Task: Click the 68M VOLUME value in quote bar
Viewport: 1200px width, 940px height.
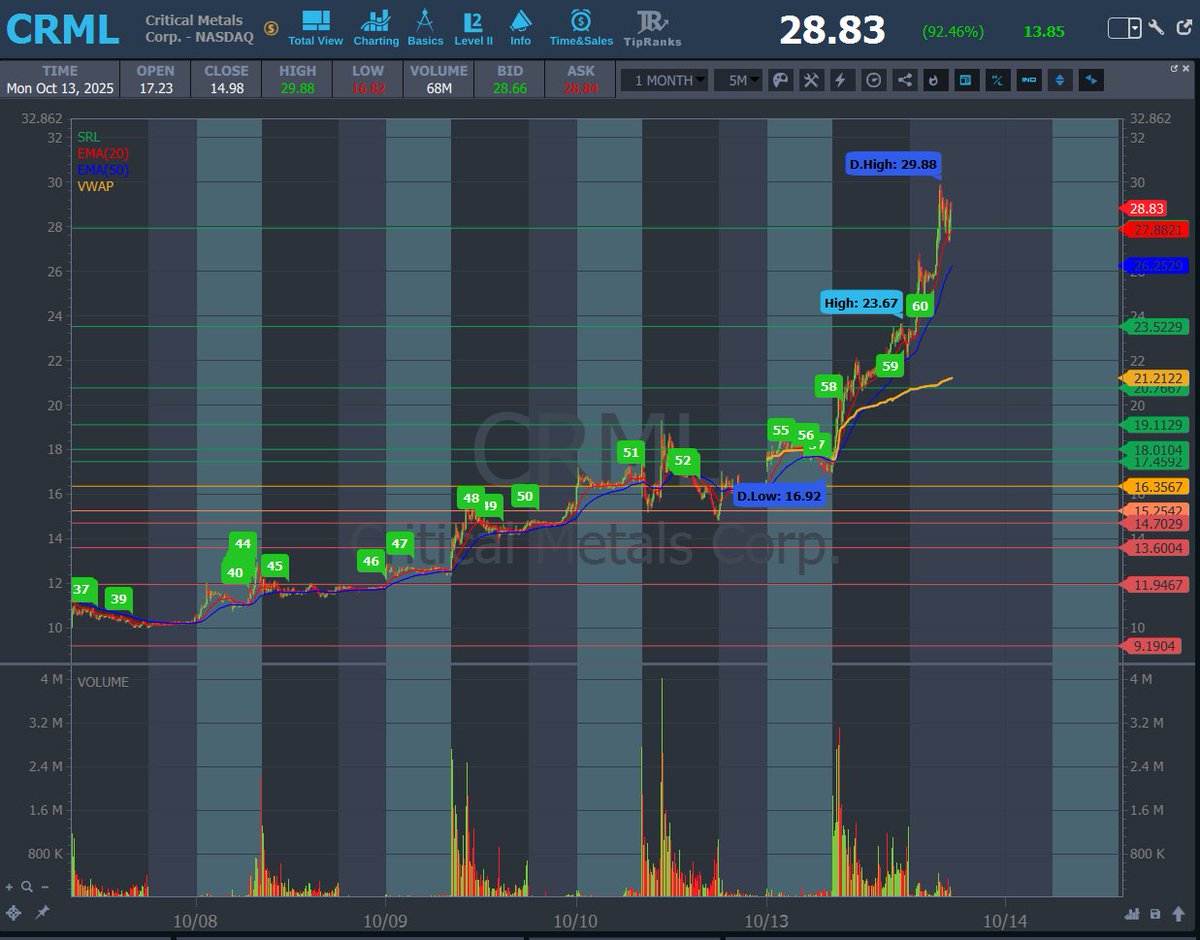Action: (438, 88)
